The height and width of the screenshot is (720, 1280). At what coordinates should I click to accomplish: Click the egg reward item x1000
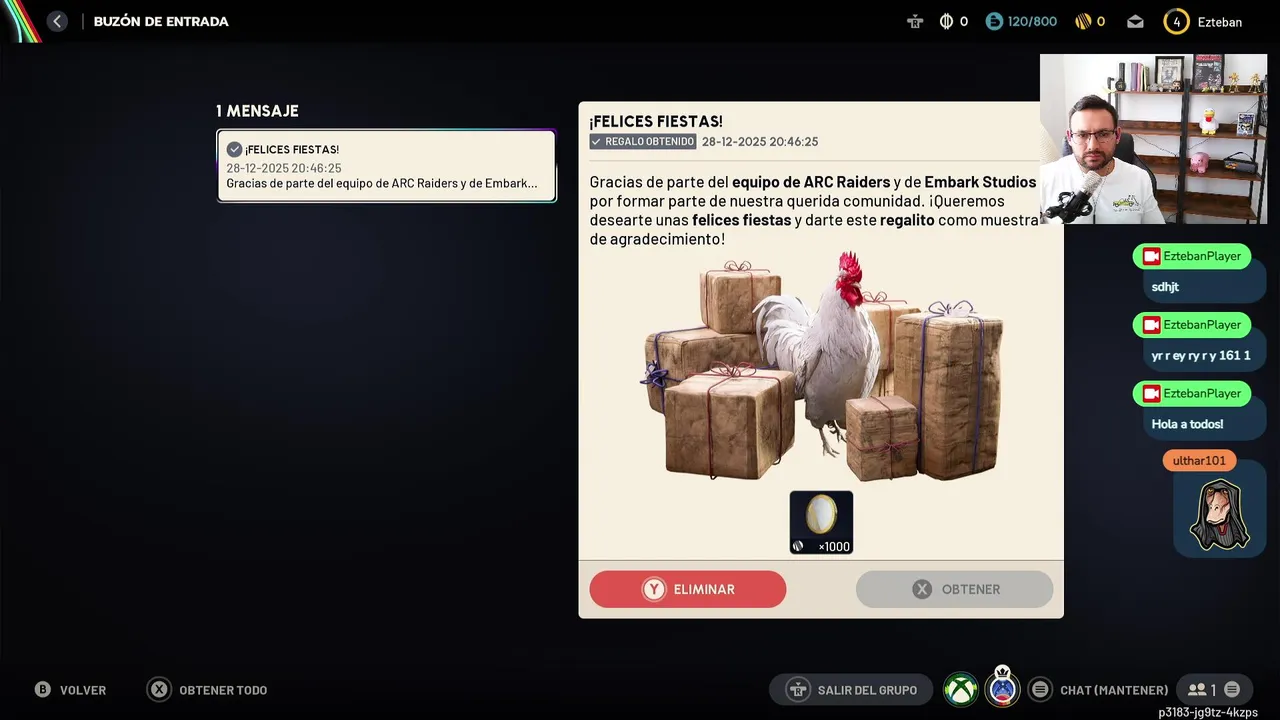pyautogui.click(x=821, y=522)
